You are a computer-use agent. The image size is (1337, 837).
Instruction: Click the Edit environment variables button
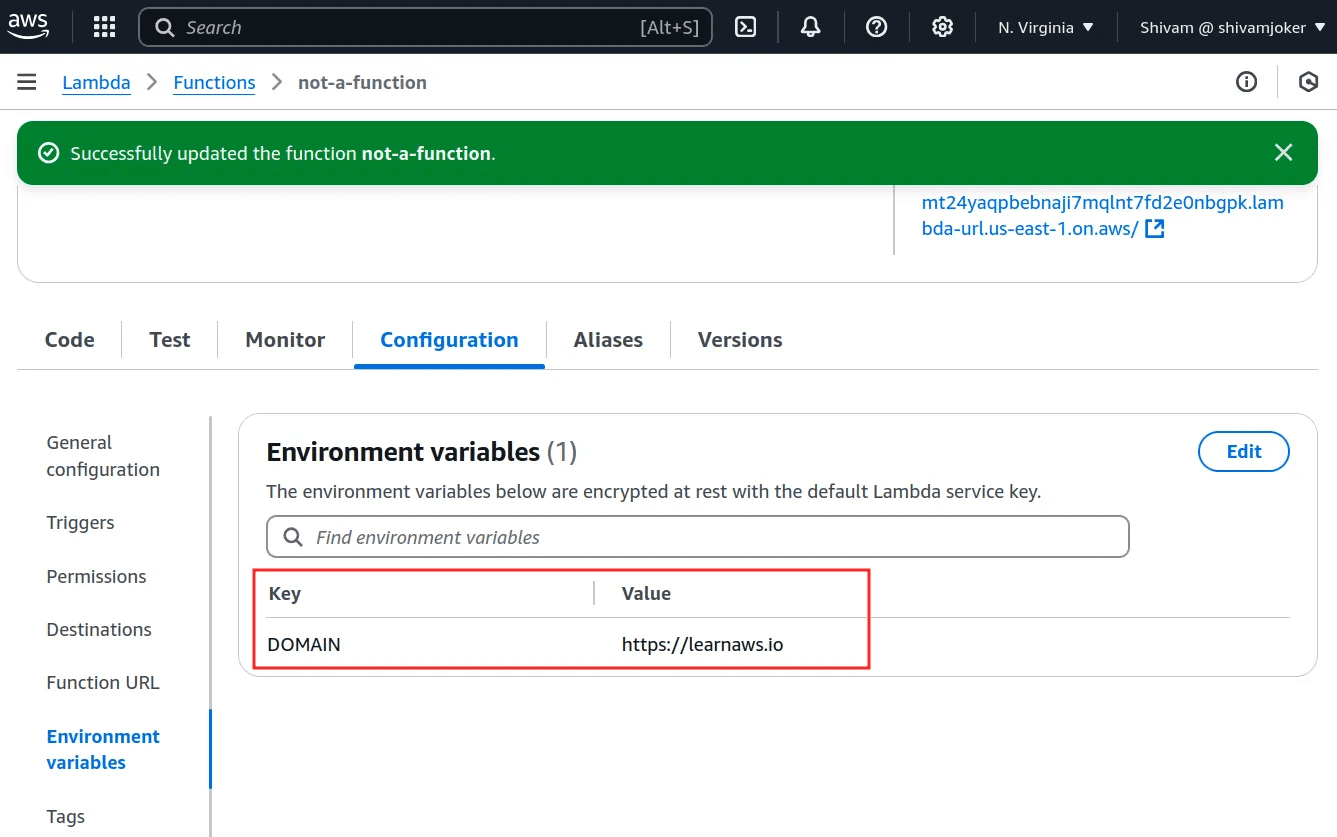1243,452
